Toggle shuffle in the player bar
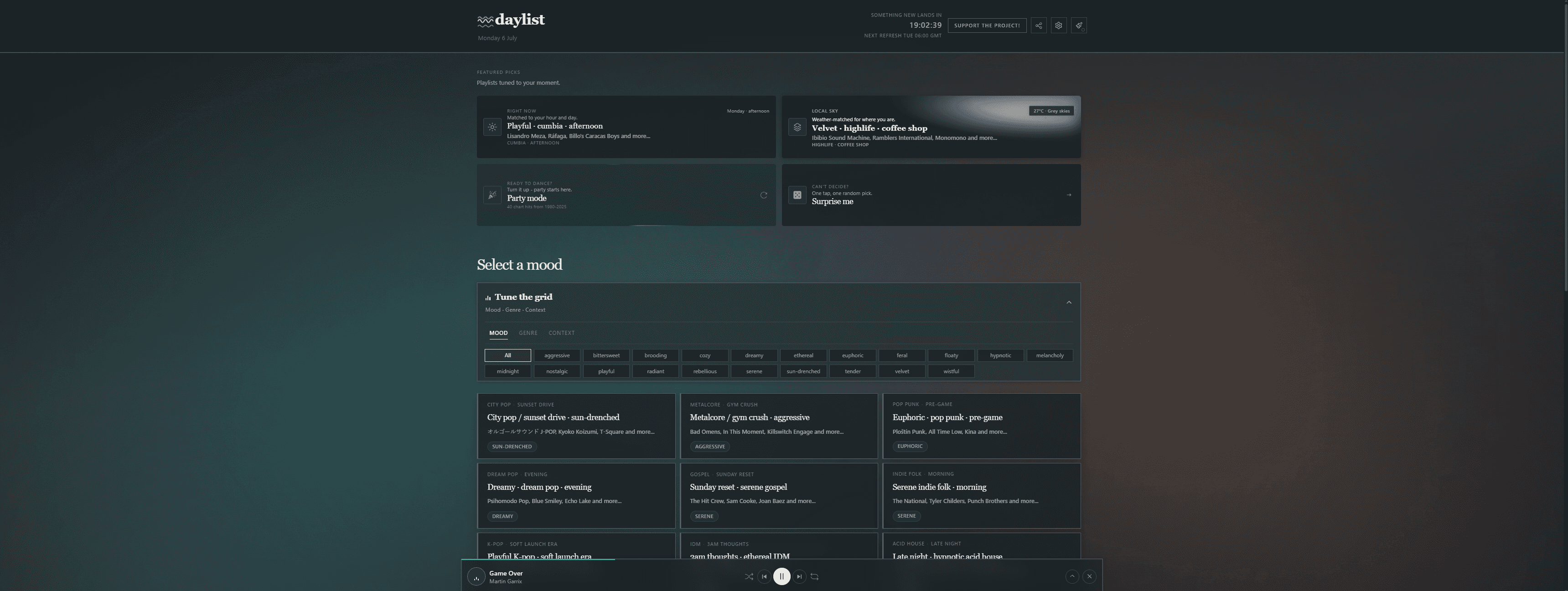 [749, 576]
